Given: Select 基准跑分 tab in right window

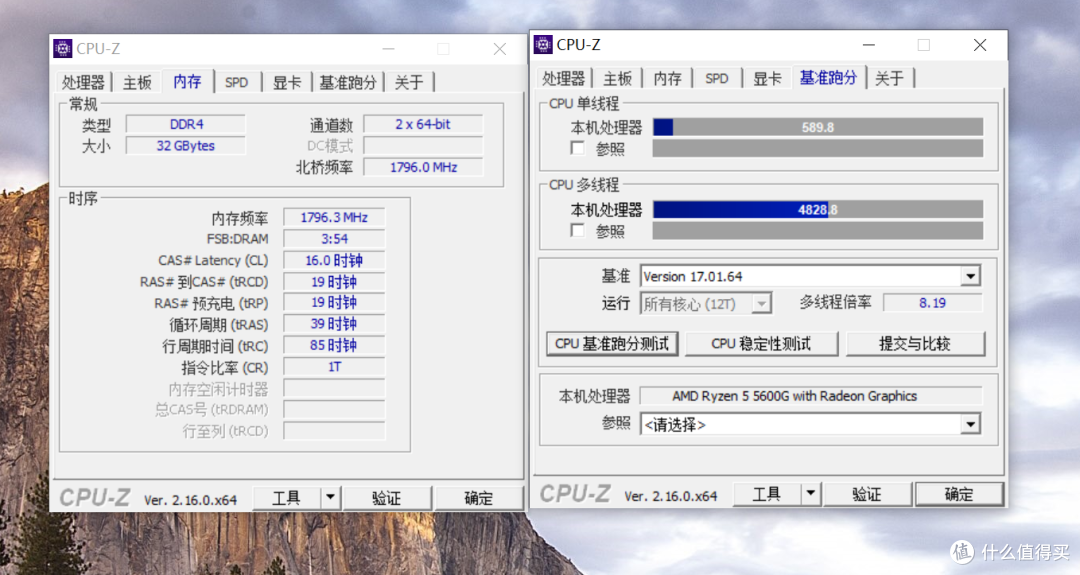Looking at the screenshot, I should [x=829, y=77].
